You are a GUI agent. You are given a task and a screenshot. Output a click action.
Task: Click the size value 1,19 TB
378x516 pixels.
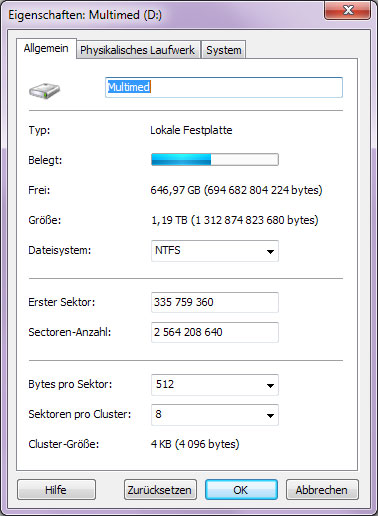pyautogui.click(x=235, y=220)
